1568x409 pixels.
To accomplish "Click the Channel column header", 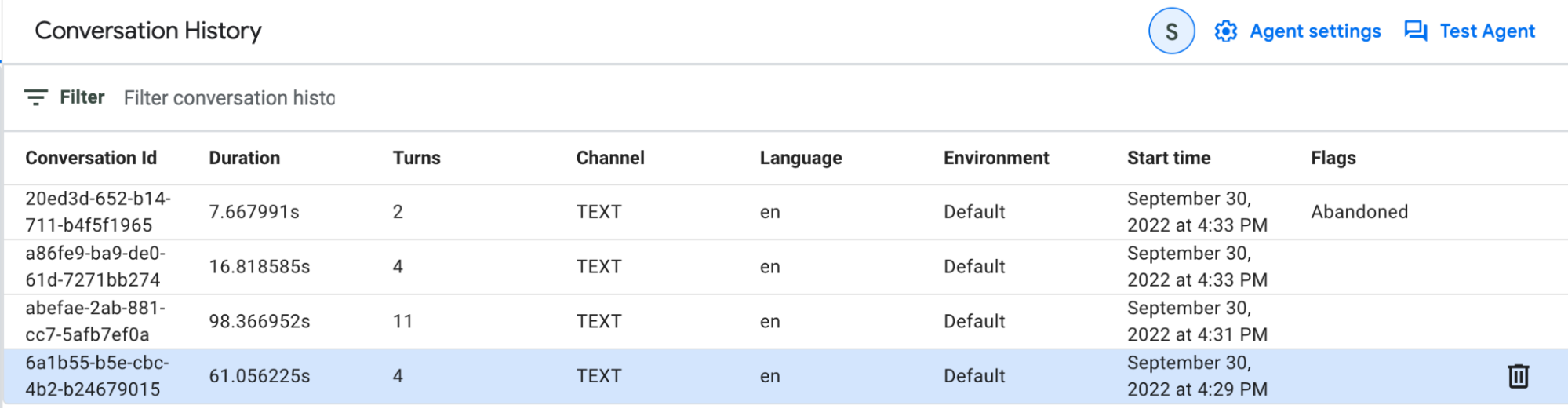I will (x=610, y=158).
